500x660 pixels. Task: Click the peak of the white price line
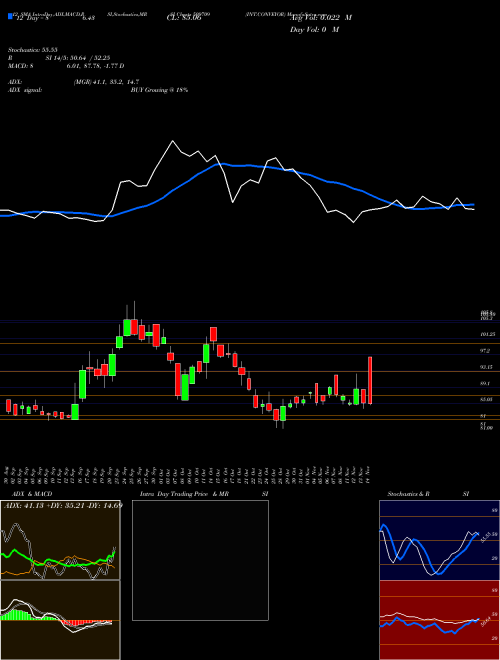[x=172, y=141]
